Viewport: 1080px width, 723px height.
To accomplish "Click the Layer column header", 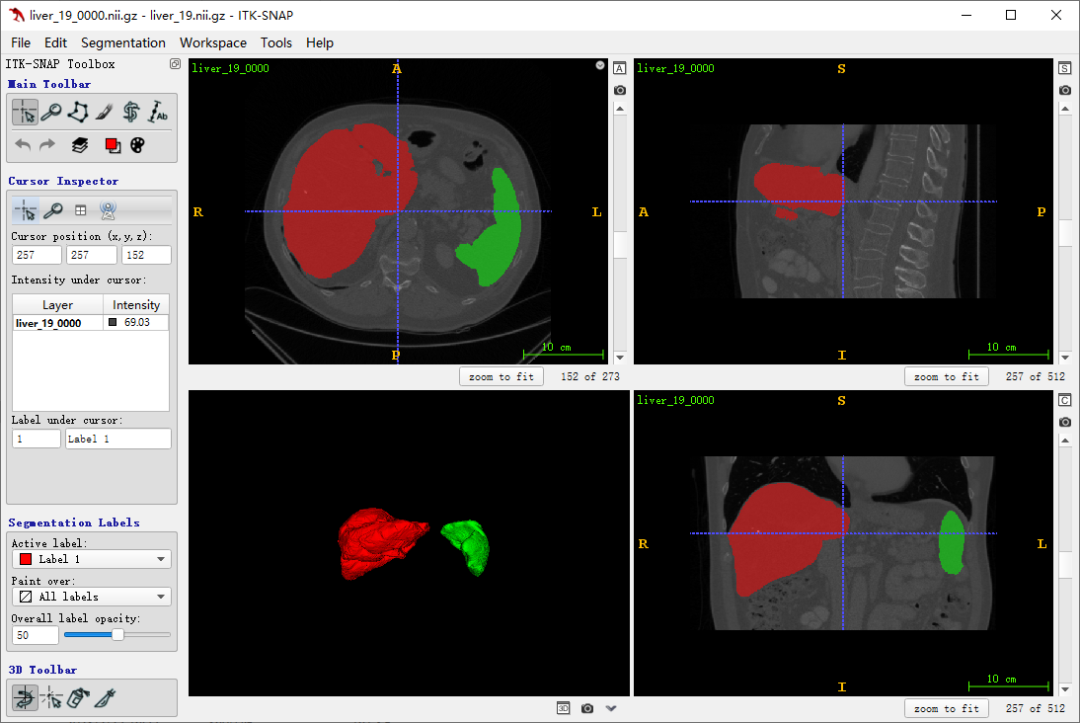I will (58, 304).
